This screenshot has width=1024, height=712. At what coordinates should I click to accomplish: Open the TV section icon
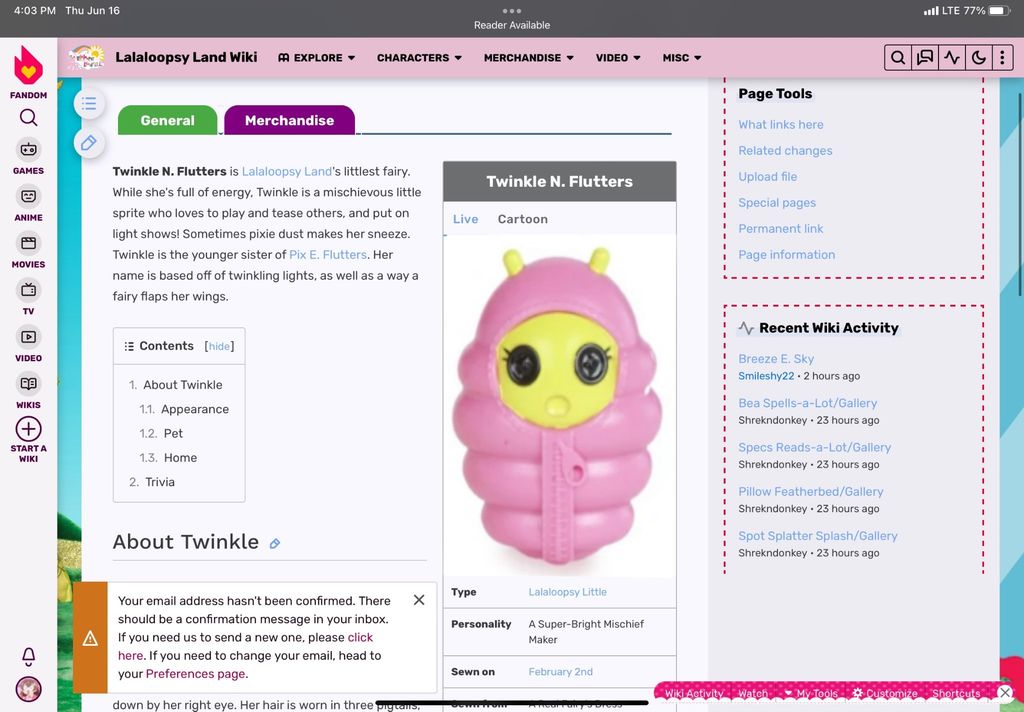point(29,290)
